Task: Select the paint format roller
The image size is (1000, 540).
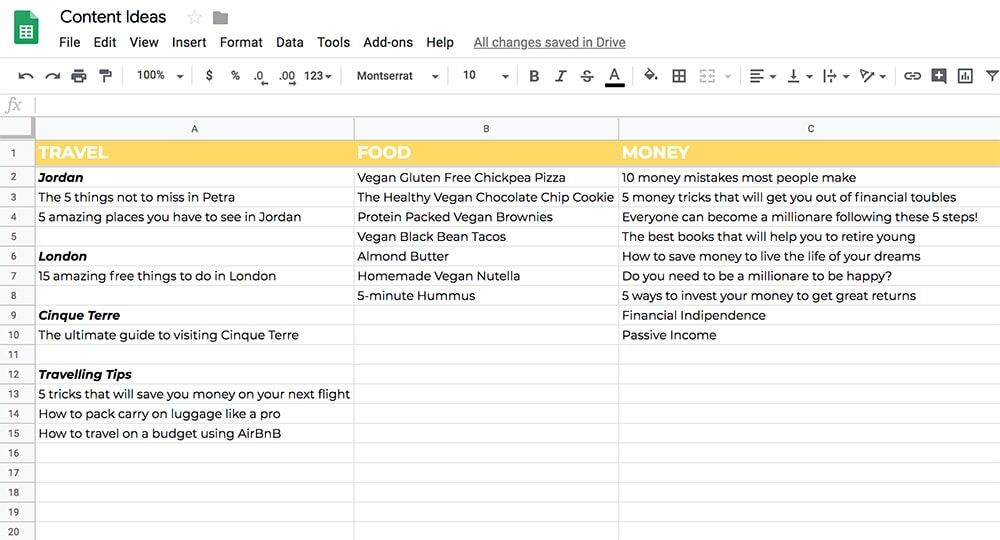Action: point(105,76)
